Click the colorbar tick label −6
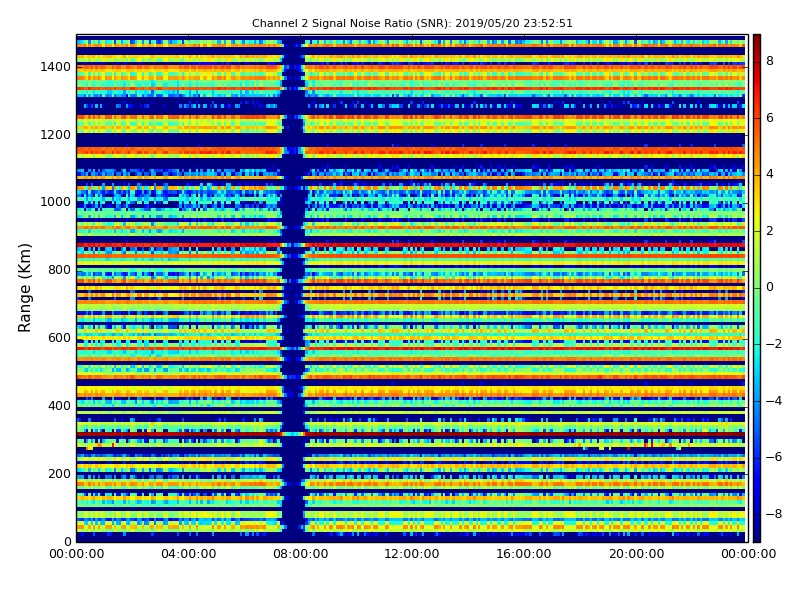Screen dimensions: 800x600 point(774,457)
